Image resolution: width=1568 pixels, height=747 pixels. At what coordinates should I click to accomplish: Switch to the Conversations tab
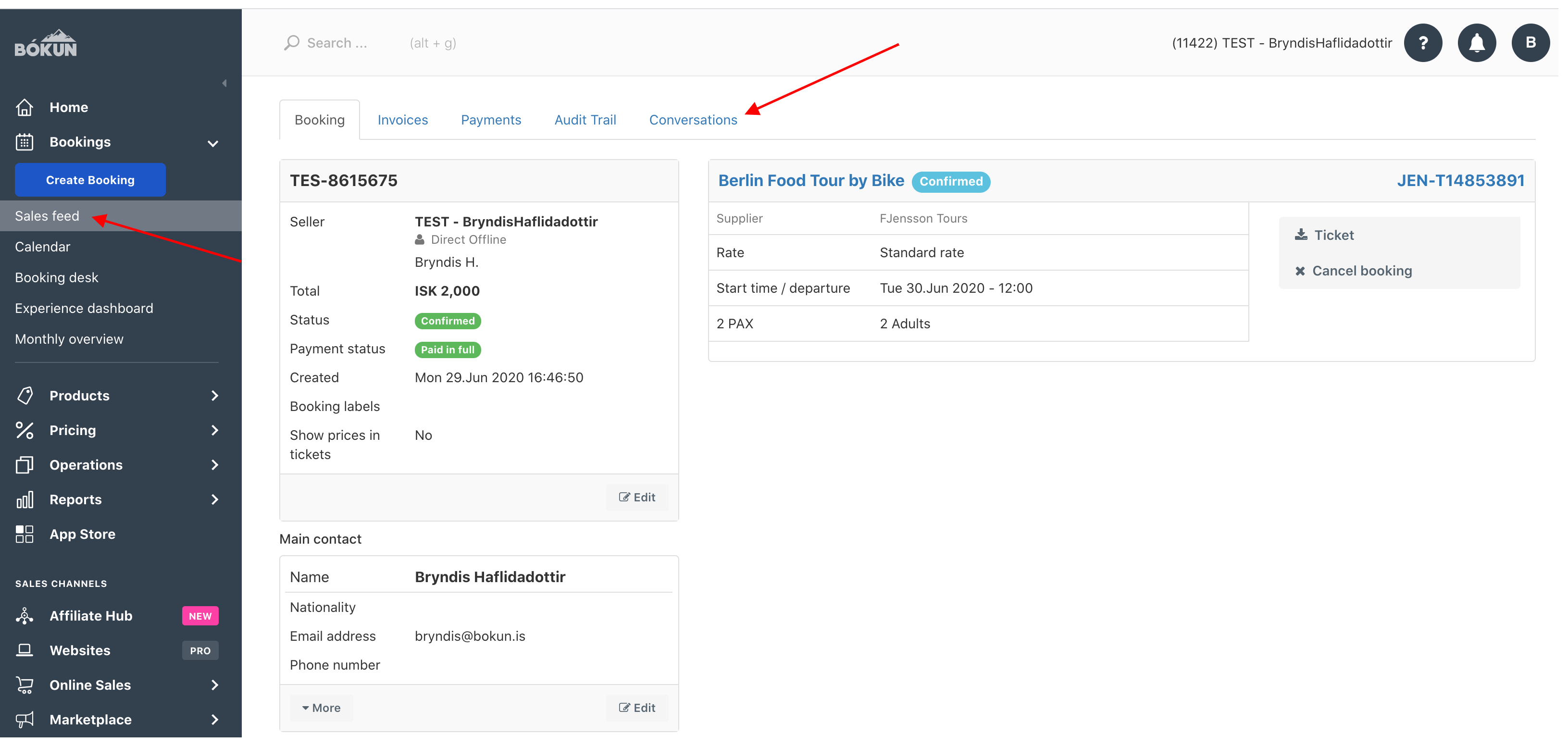coord(693,120)
